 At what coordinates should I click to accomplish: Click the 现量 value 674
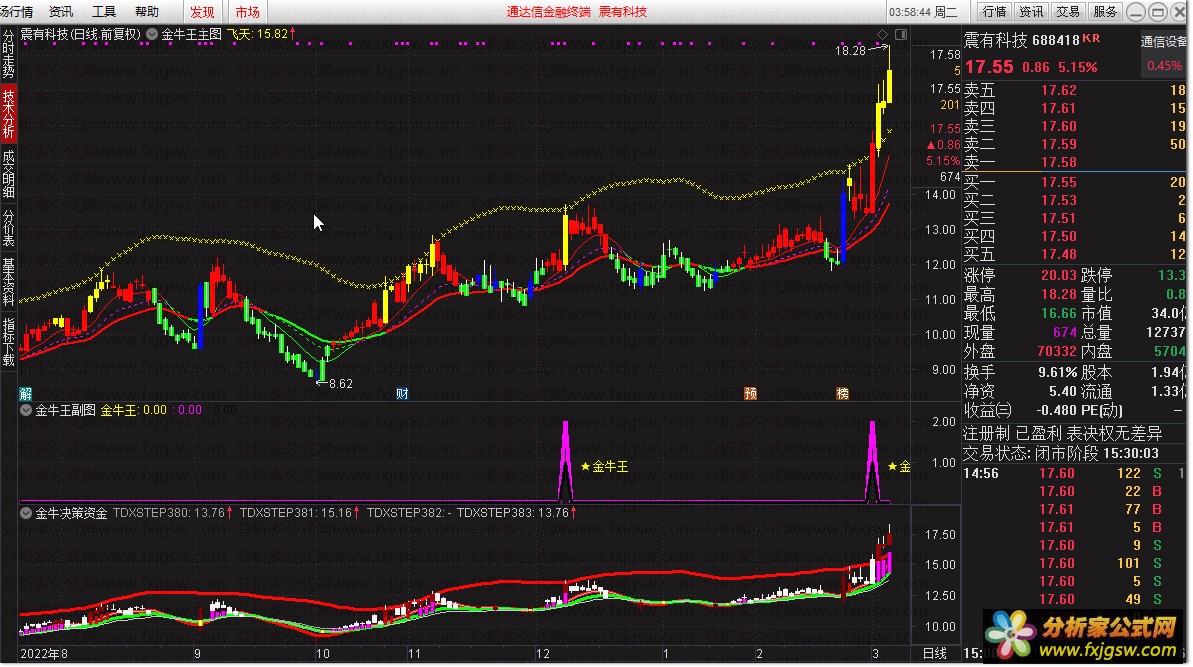point(1065,332)
